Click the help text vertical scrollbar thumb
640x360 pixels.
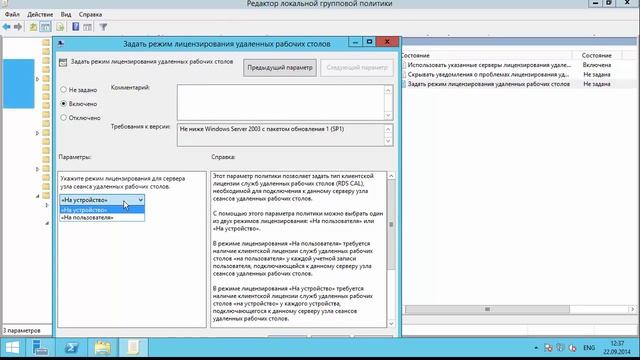tap(391, 225)
